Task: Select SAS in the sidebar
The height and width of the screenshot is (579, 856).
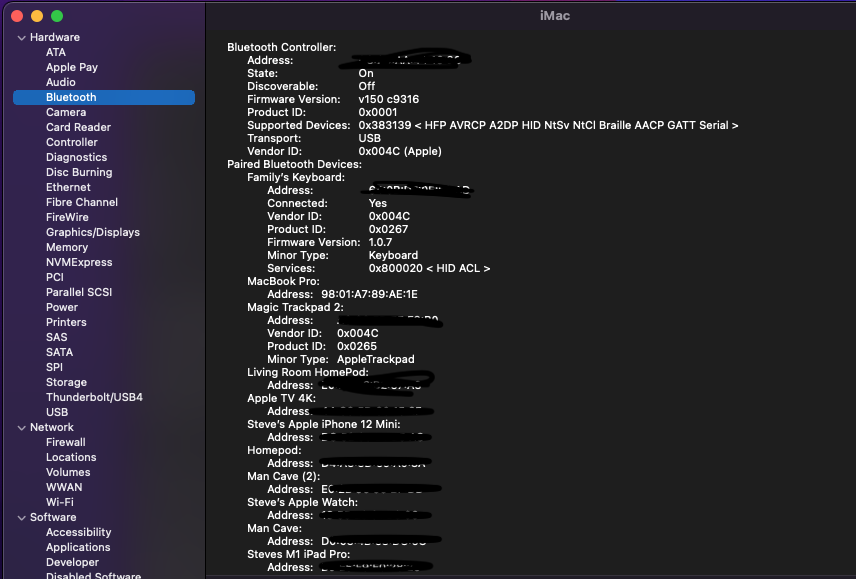Action: click(x=56, y=337)
